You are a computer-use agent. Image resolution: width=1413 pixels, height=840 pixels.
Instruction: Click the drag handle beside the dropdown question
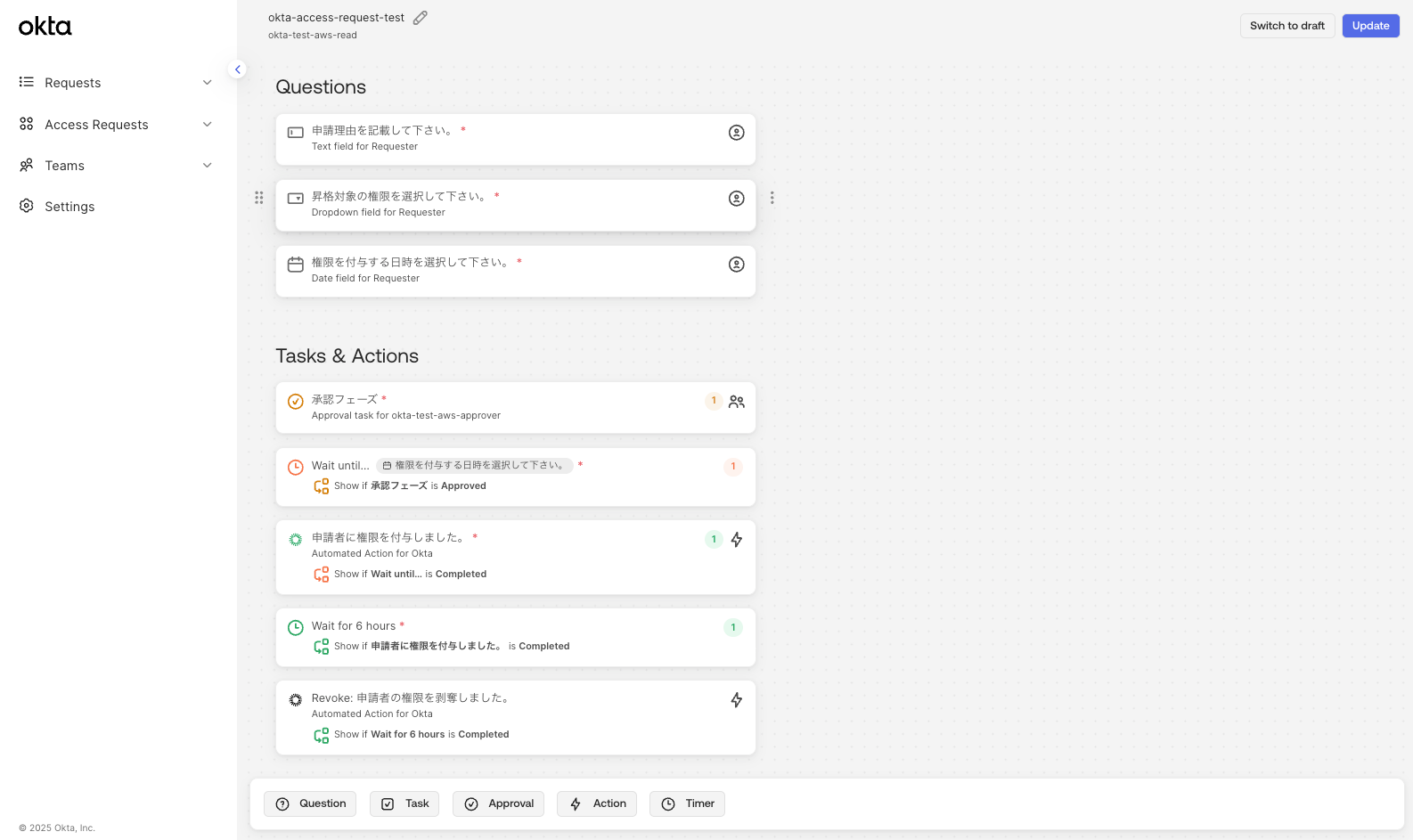pos(259,198)
